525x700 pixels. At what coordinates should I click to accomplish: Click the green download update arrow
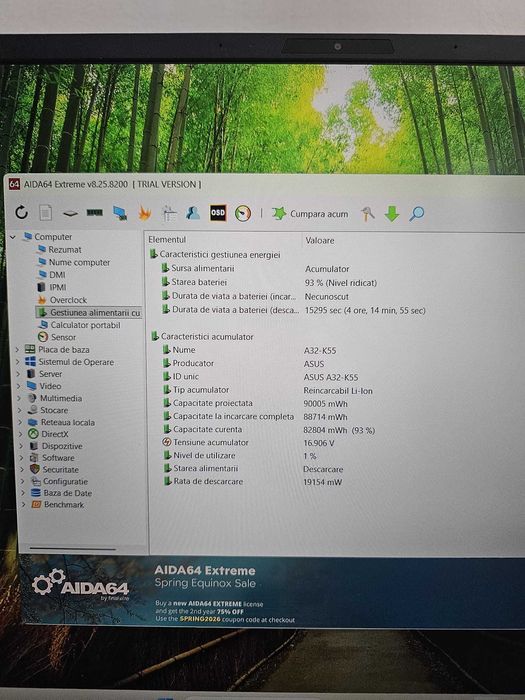point(392,214)
